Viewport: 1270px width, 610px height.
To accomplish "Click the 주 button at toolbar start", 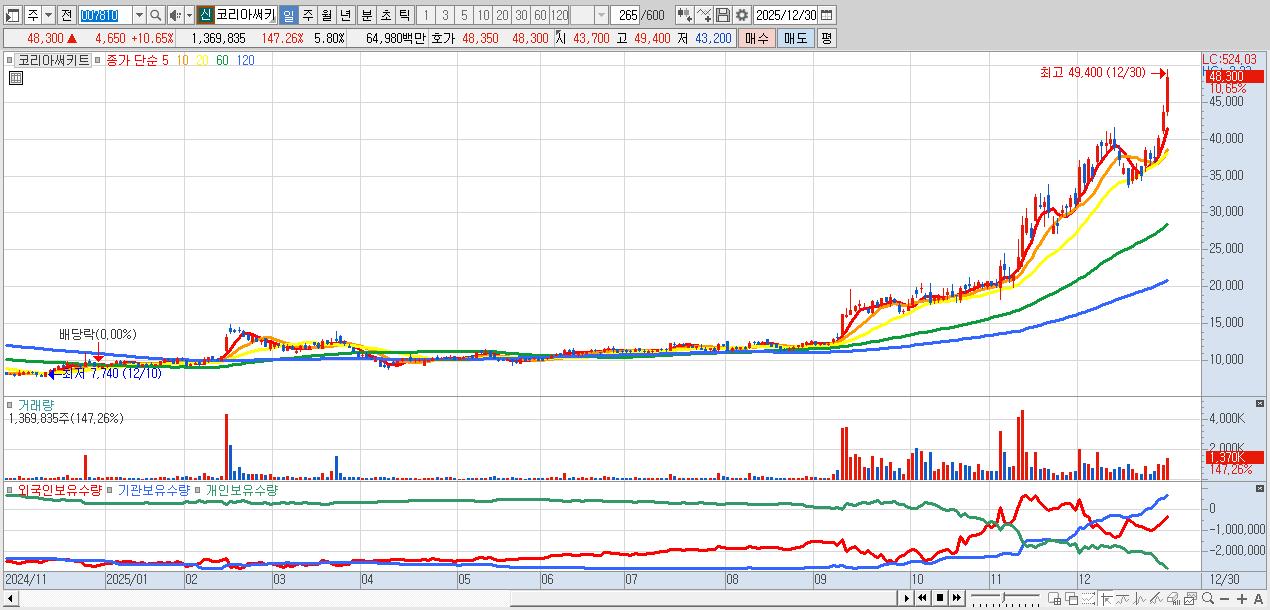I will 33,15.
